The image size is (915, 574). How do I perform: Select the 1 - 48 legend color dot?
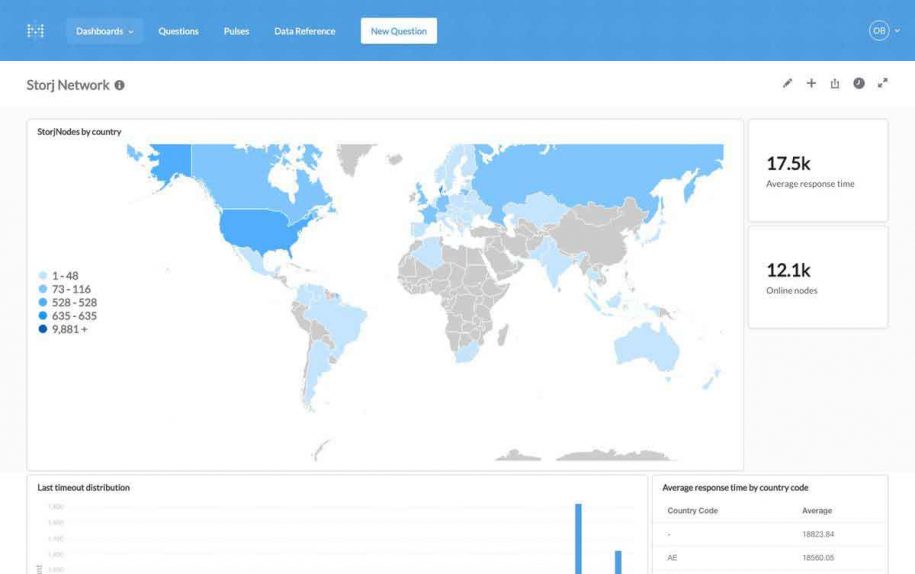[x=42, y=276]
